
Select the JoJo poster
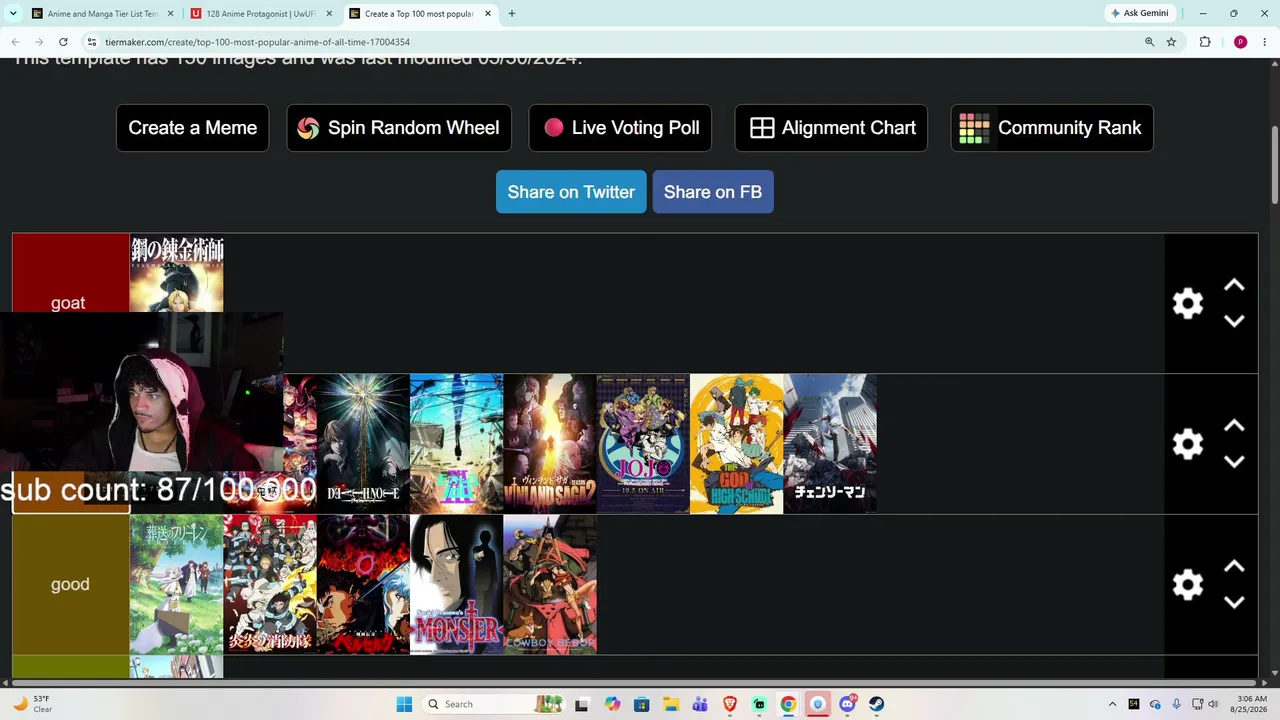(x=643, y=444)
